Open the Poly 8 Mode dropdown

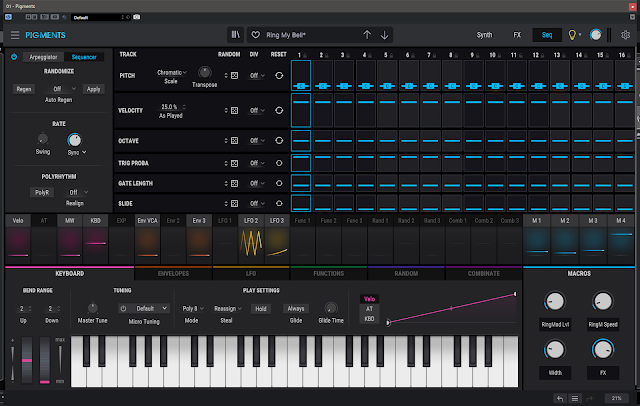(x=193, y=308)
